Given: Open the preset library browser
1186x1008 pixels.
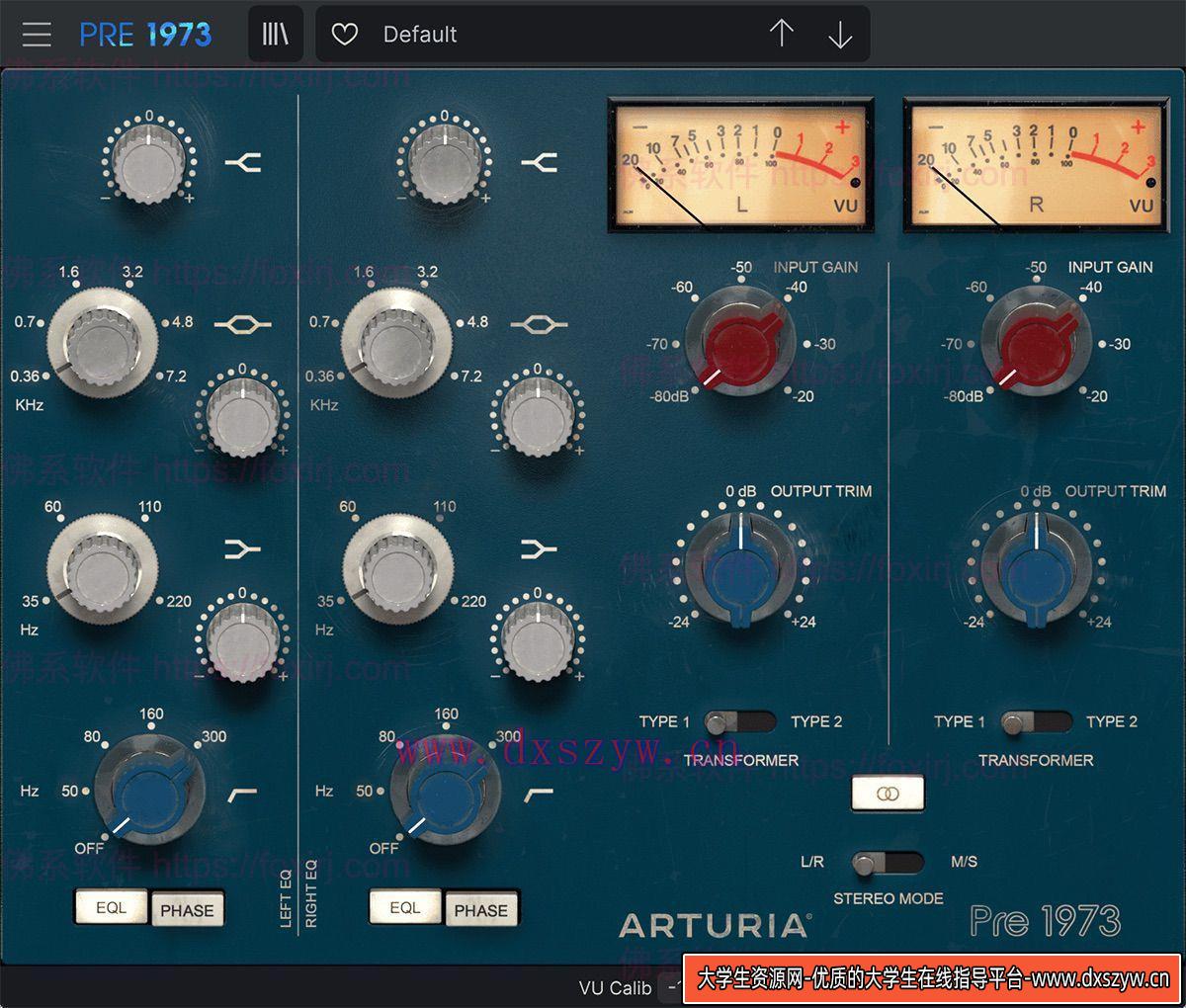Looking at the screenshot, I should (276, 35).
